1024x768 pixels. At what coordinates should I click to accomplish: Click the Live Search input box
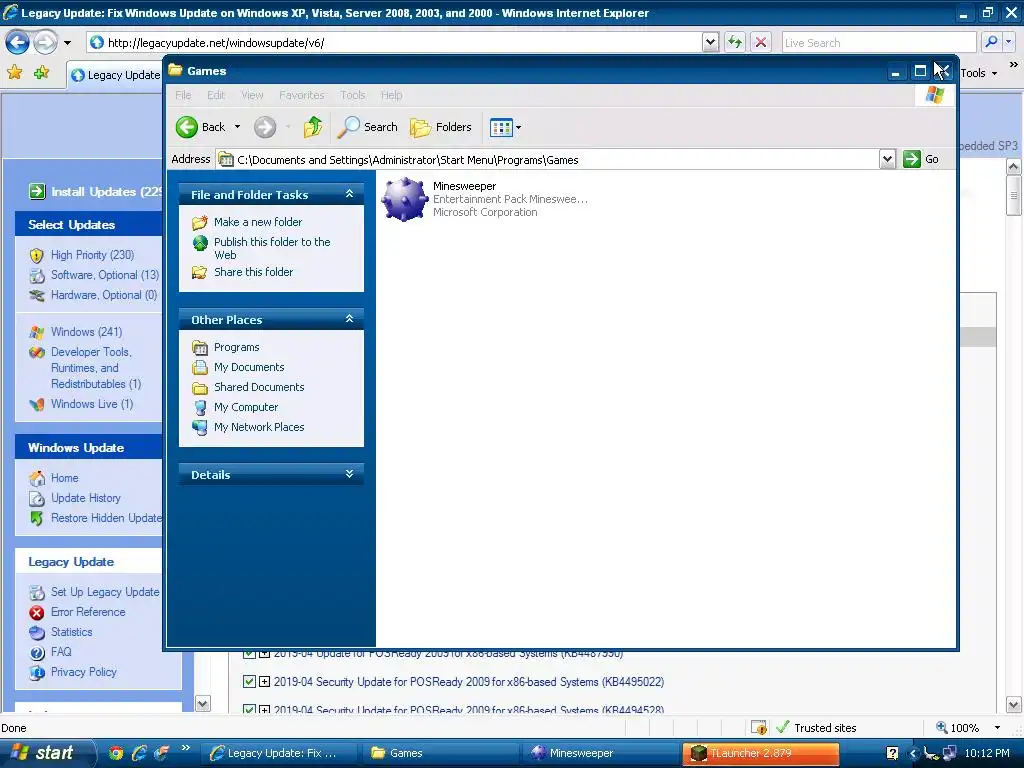click(878, 42)
